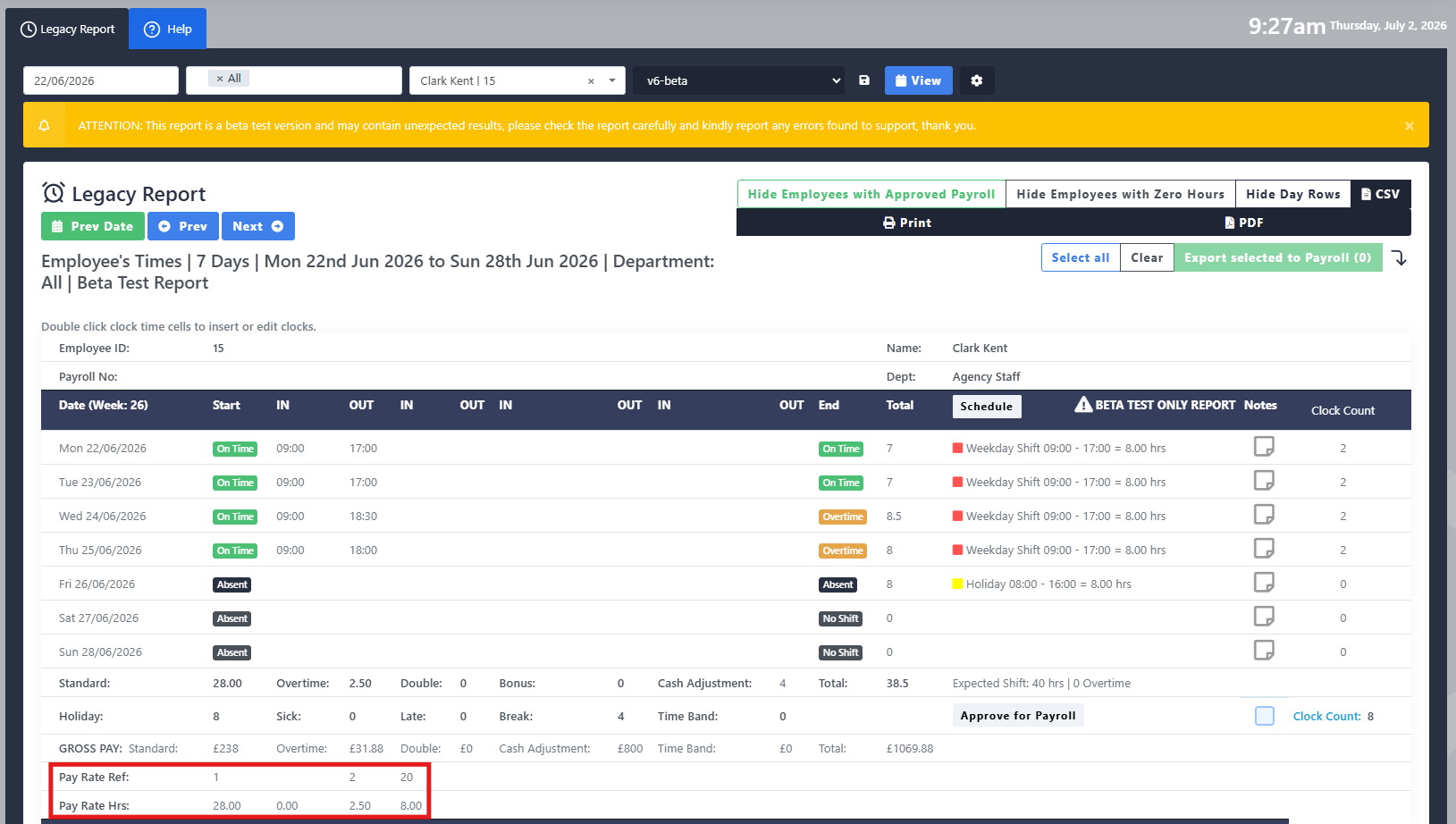The image size is (1456, 824).
Task: Tick the payroll checkbox beside Clock Count
Action: 1265,716
